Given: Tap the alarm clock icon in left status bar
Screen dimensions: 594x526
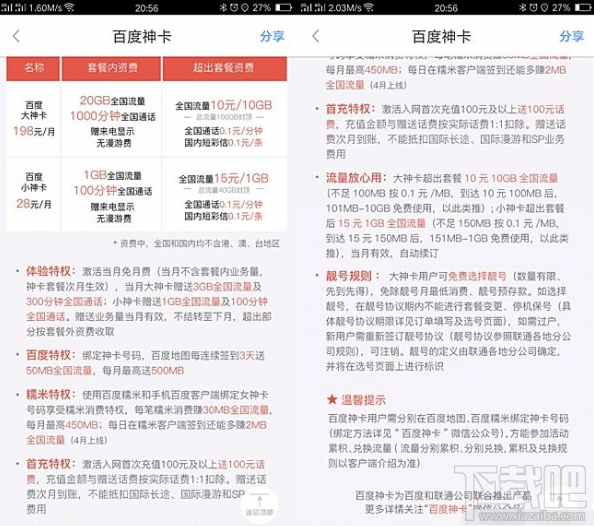Looking at the screenshot, I should pyautogui.click(x=234, y=8).
